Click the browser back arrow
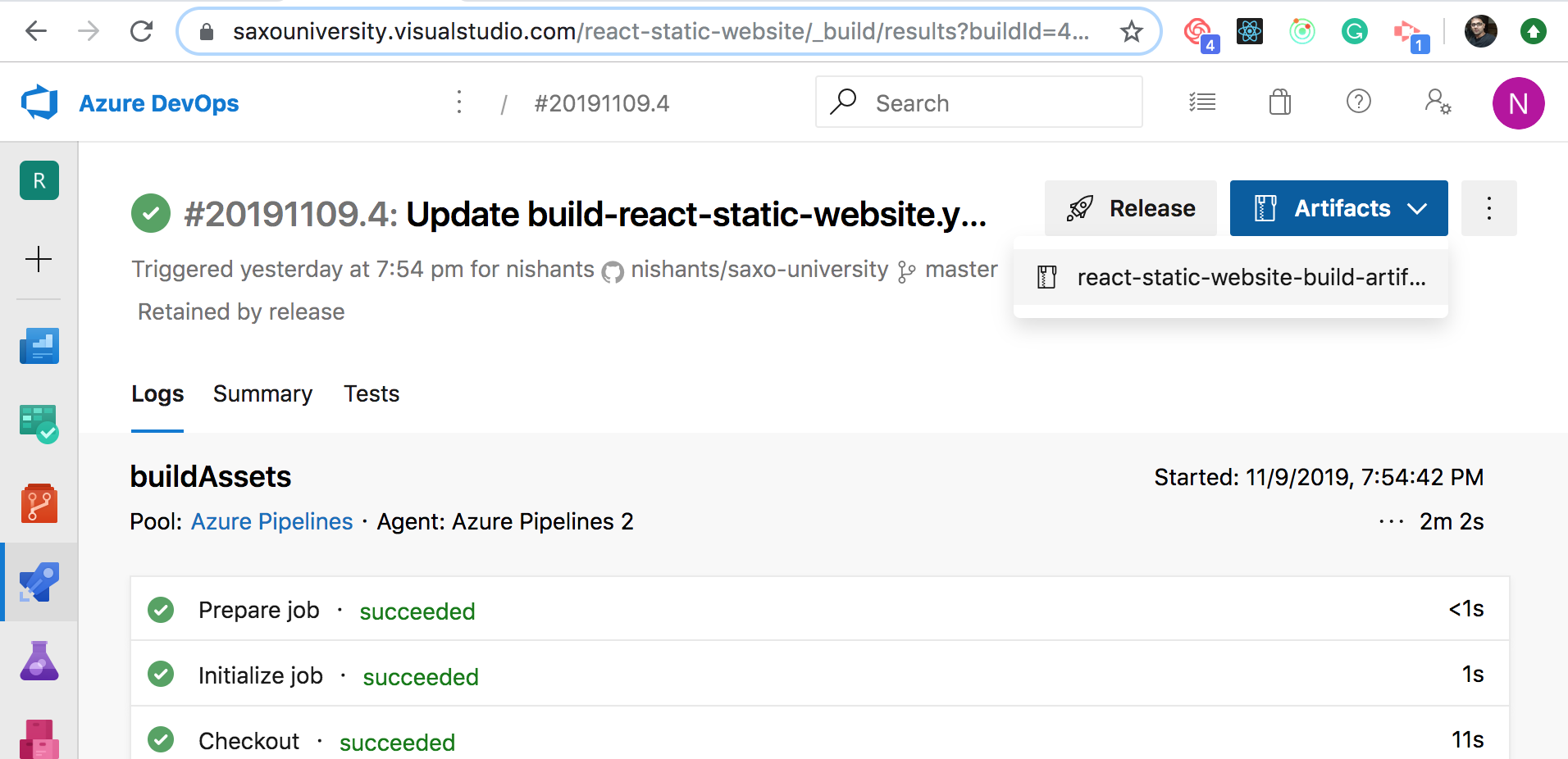The height and width of the screenshot is (759, 1568). pyautogui.click(x=36, y=31)
